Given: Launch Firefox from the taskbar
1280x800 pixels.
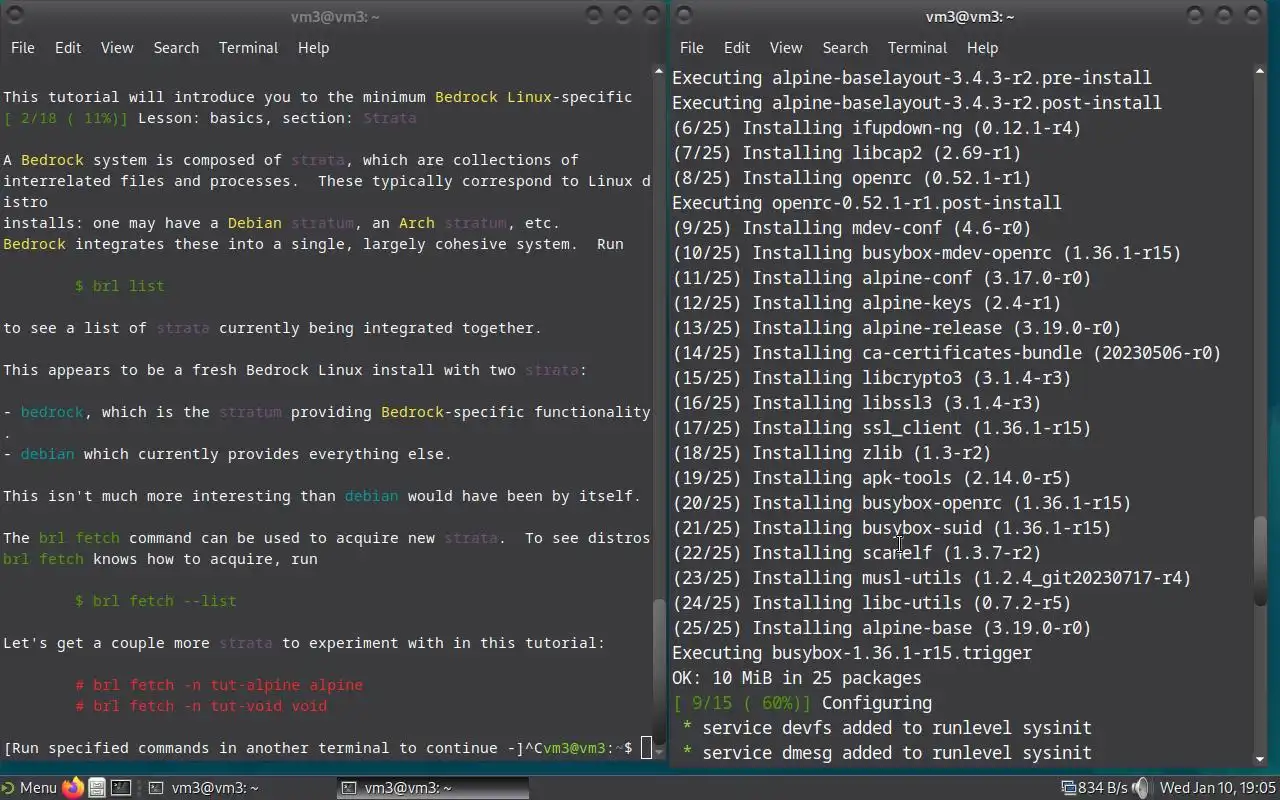Looking at the screenshot, I should click(x=73, y=788).
